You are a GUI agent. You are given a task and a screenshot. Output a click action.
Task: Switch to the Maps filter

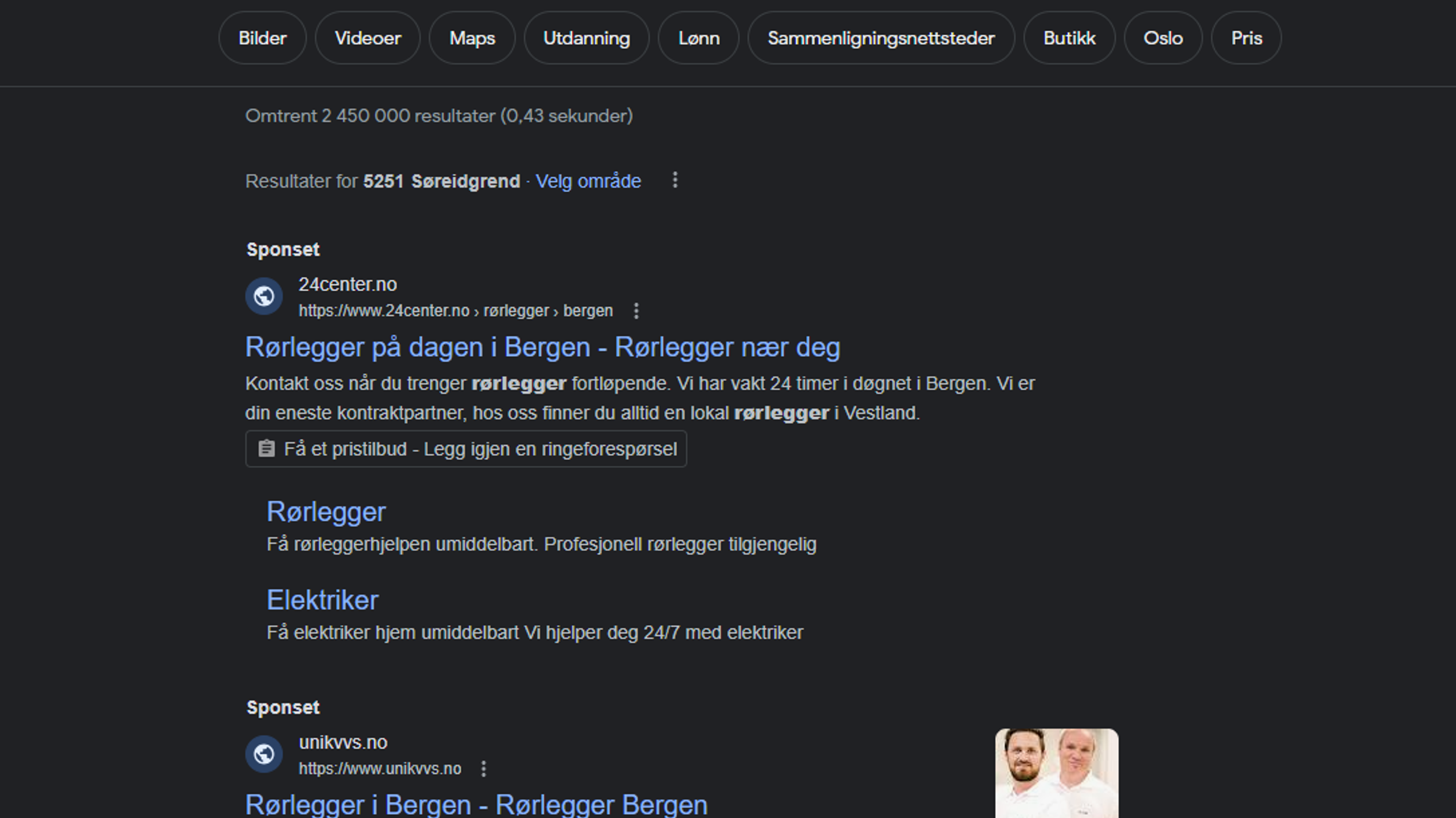point(472,38)
